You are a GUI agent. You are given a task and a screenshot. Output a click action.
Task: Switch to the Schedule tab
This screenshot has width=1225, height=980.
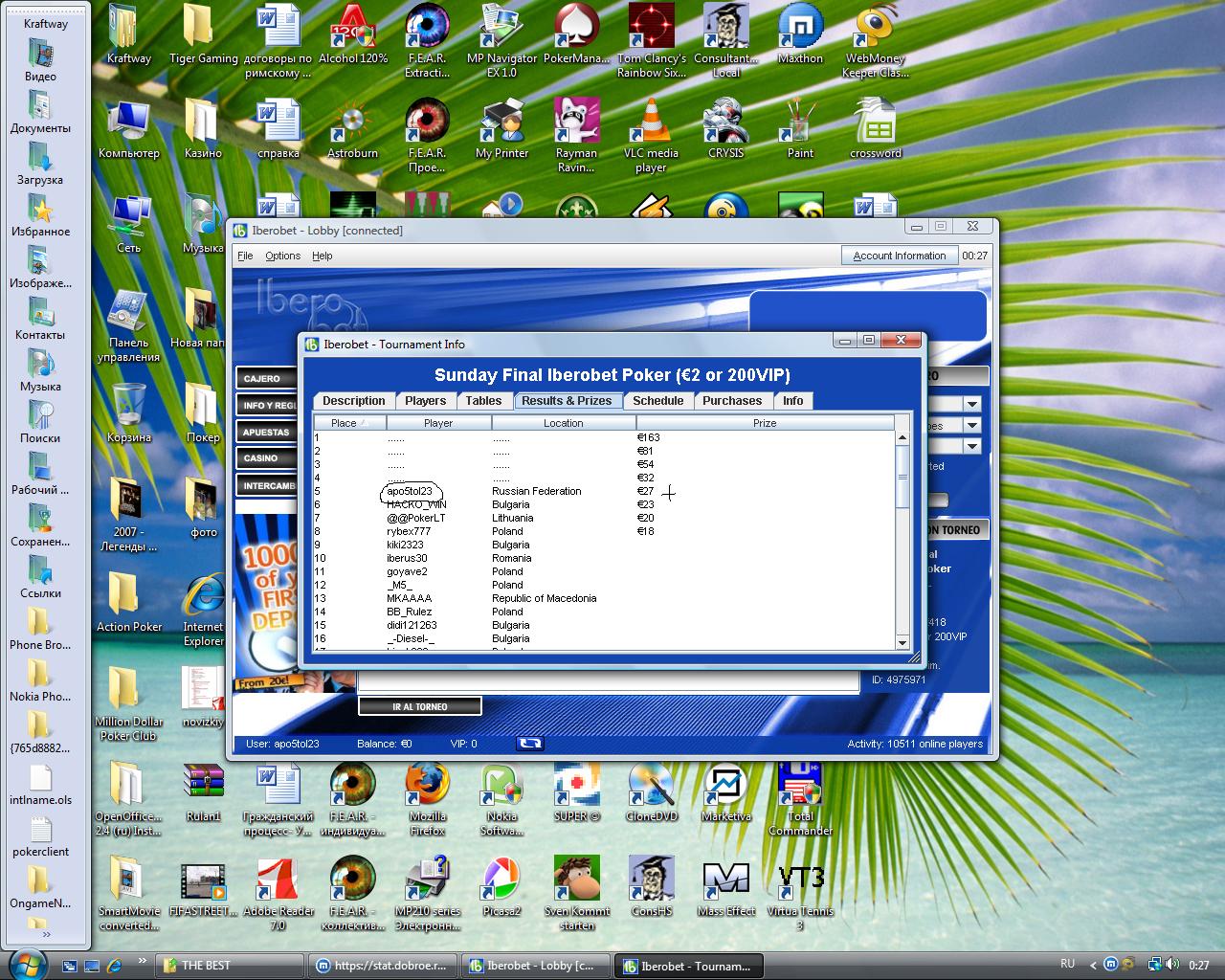[x=658, y=401]
